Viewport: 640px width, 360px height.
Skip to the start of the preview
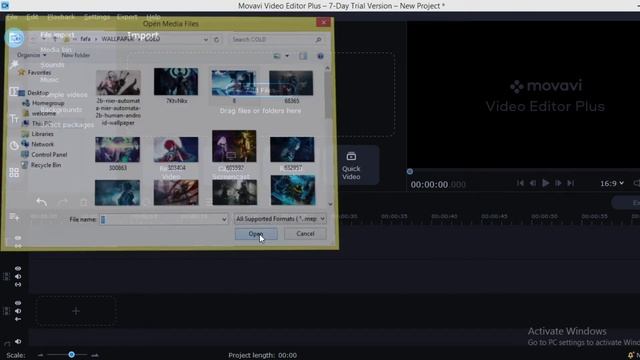click(x=520, y=183)
